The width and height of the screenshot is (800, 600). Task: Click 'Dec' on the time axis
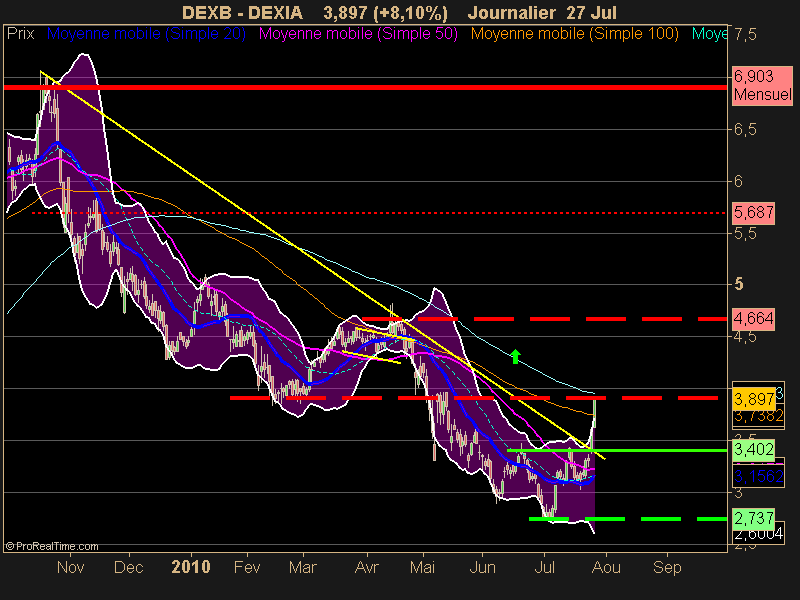click(x=129, y=567)
